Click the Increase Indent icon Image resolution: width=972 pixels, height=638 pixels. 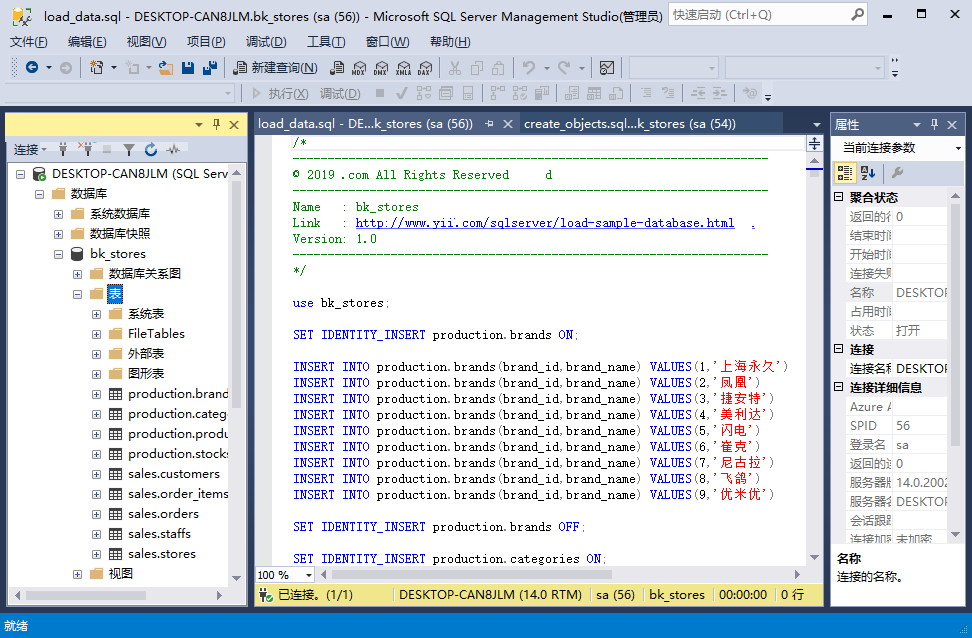pyautogui.click(x=720, y=93)
